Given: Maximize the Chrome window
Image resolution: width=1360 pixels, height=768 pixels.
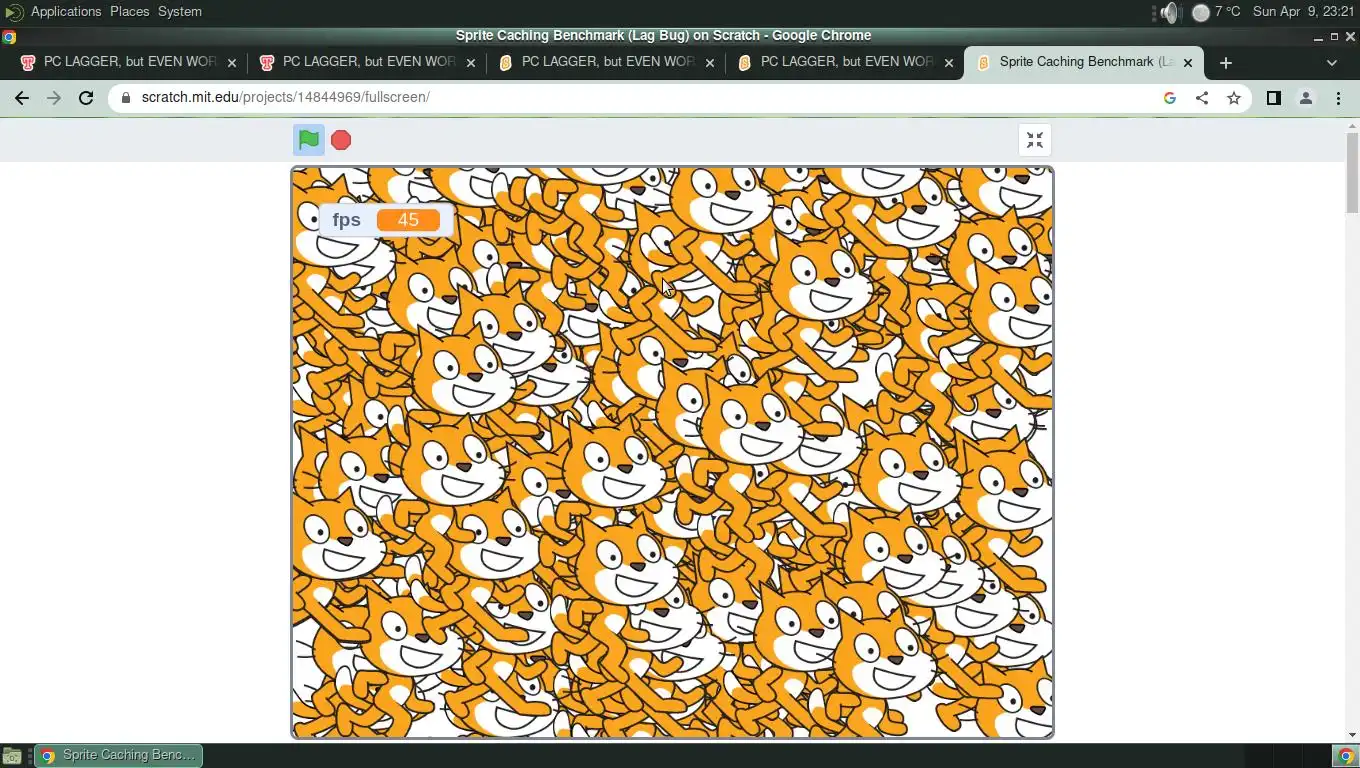Looking at the screenshot, I should pyautogui.click(x=1334, y=37).
